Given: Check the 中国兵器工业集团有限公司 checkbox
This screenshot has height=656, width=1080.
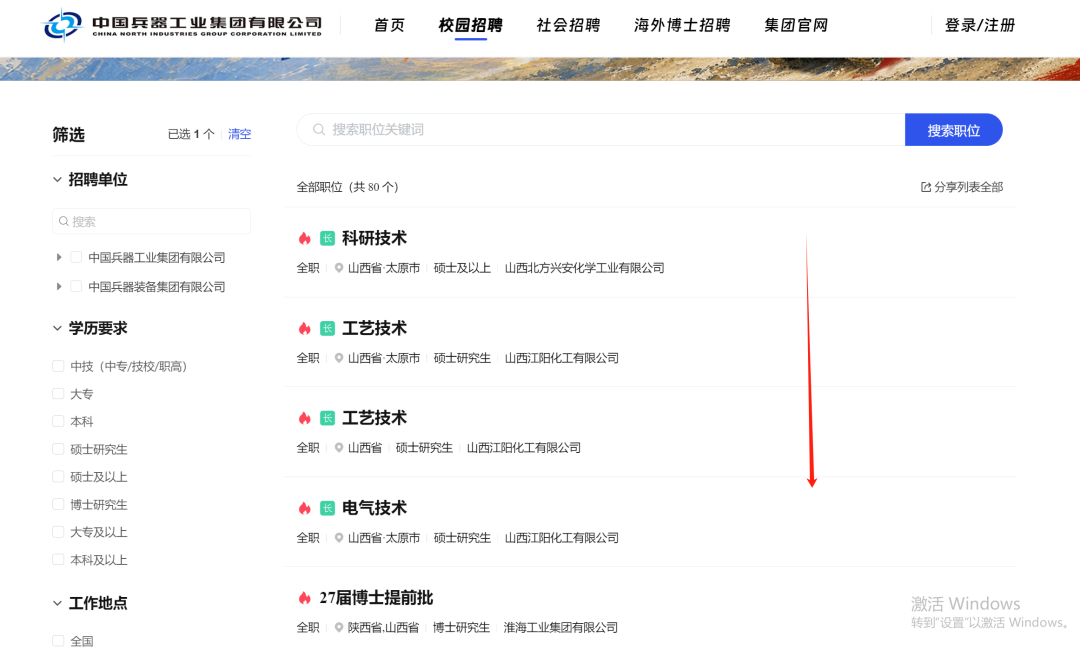Looking at the screenshot, I should [x=76, y=257].
